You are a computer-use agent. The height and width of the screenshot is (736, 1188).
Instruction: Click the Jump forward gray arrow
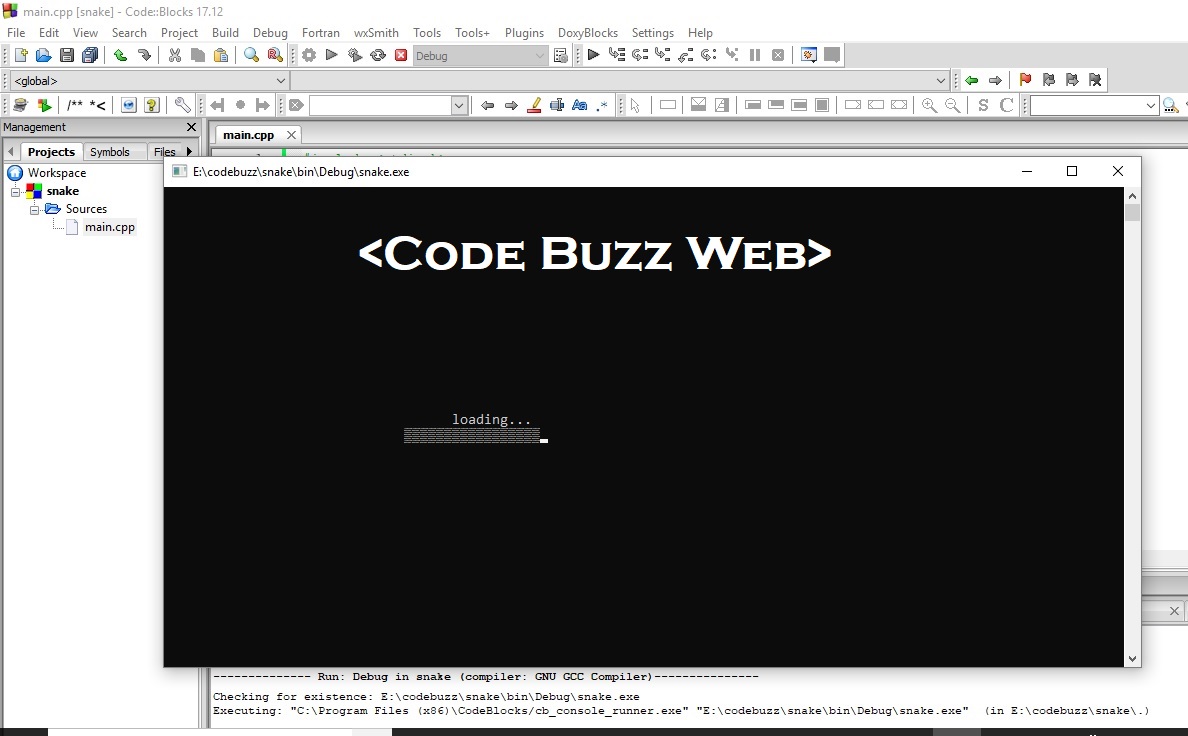(996, 80)
